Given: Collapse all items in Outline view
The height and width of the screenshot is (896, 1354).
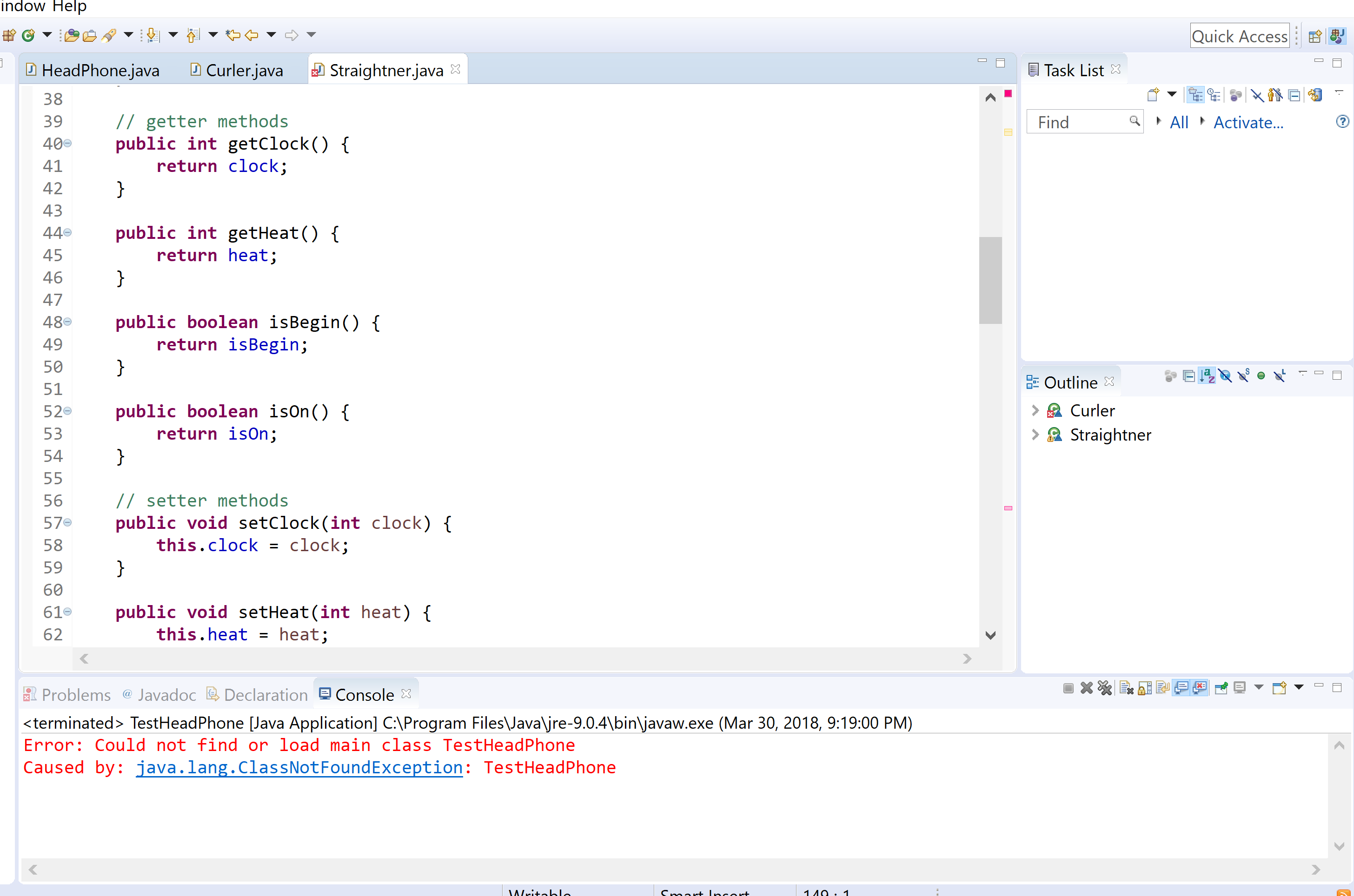Looking at the screenshot, I should (1188, 376).
